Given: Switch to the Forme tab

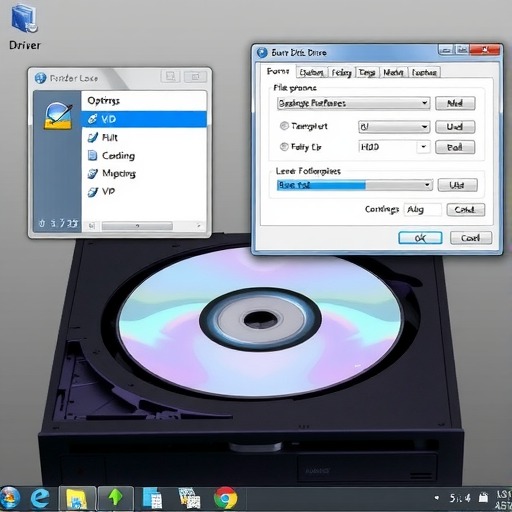Looking at the screenshot, I should coord(278,72).
